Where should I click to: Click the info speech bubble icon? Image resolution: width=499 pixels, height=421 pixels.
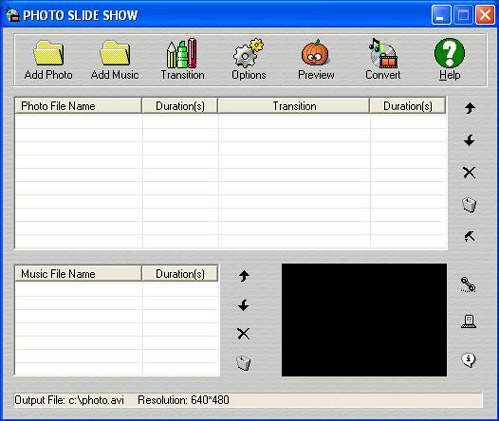468,360
